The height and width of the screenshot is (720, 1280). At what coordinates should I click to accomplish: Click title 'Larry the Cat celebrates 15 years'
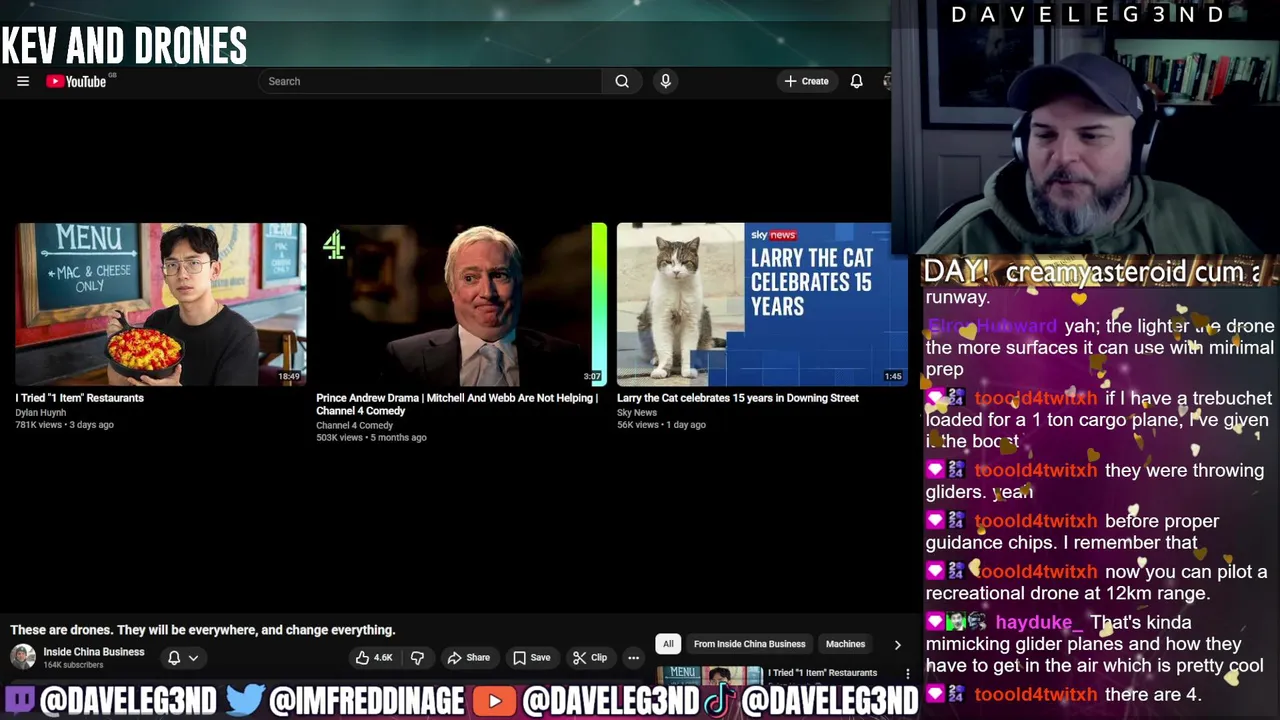point(737,398)
